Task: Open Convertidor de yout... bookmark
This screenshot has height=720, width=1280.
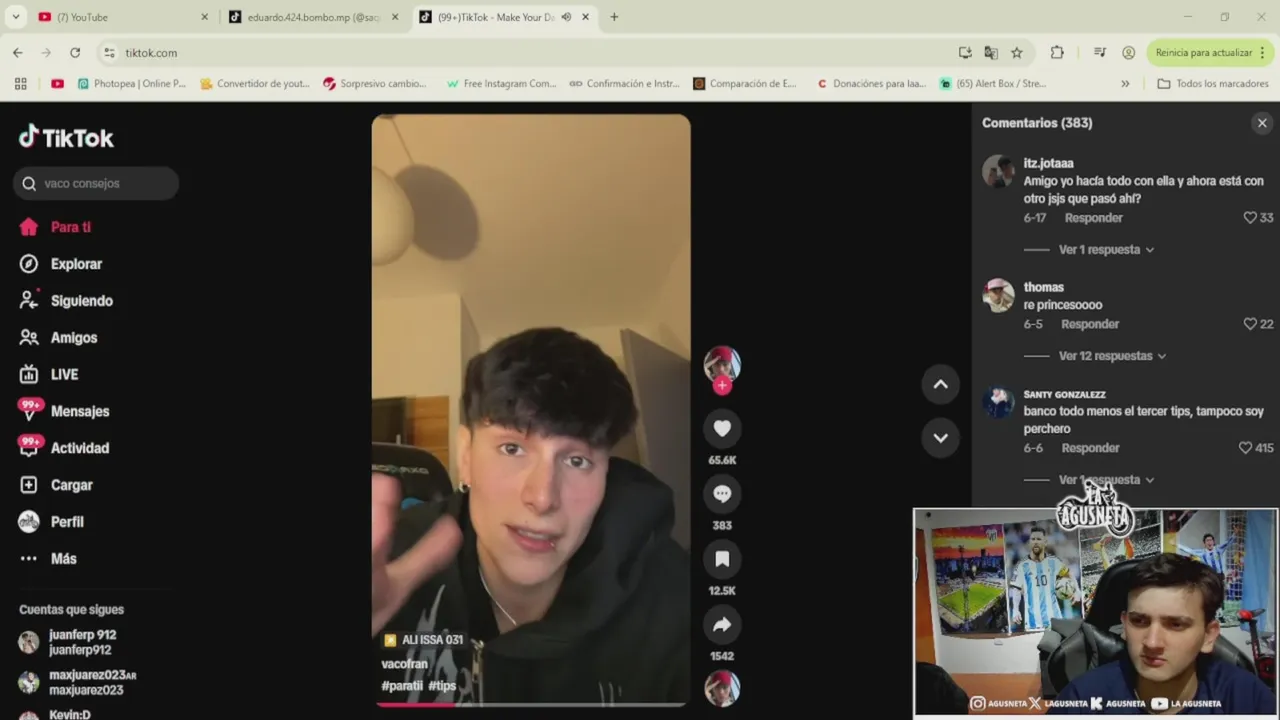Action: tap(254, 84)
